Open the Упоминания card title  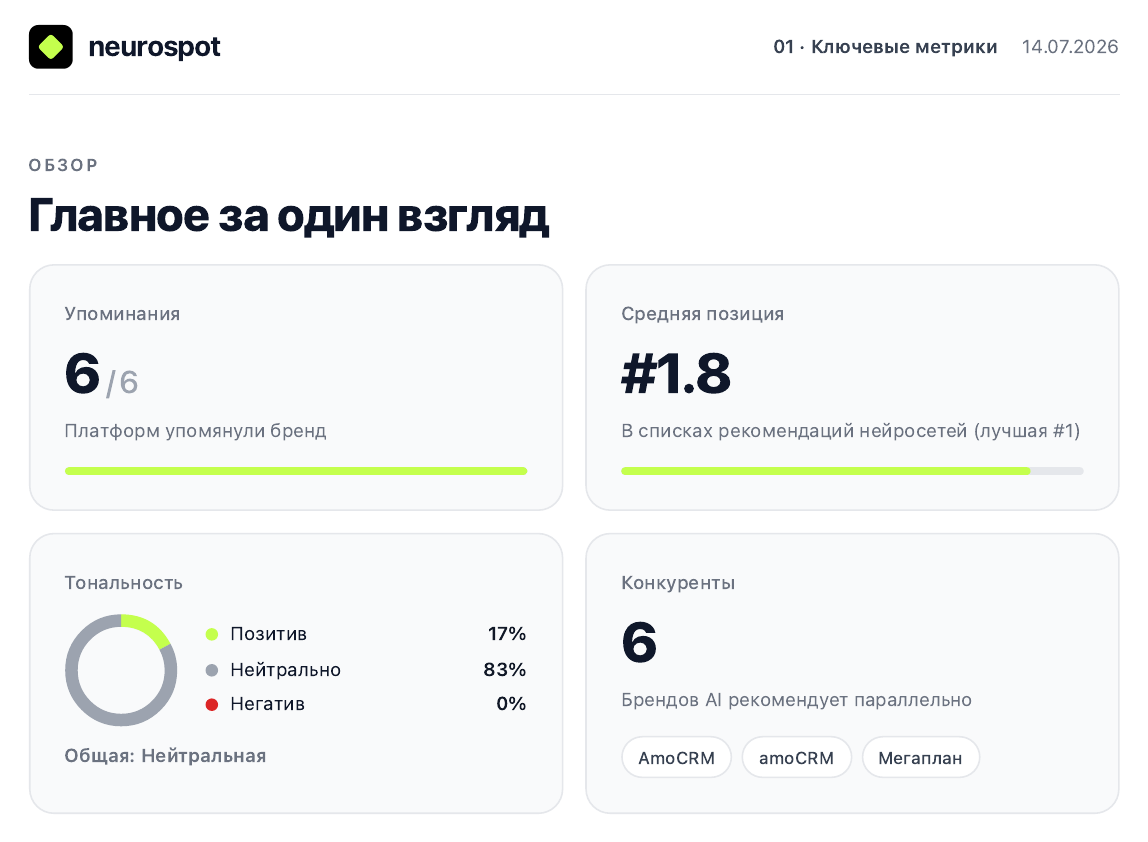122,313
